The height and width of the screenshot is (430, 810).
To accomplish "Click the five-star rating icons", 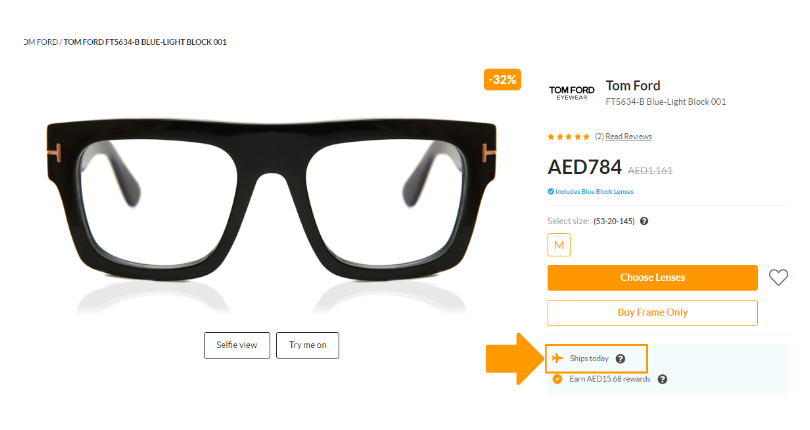I will (568, 136).
